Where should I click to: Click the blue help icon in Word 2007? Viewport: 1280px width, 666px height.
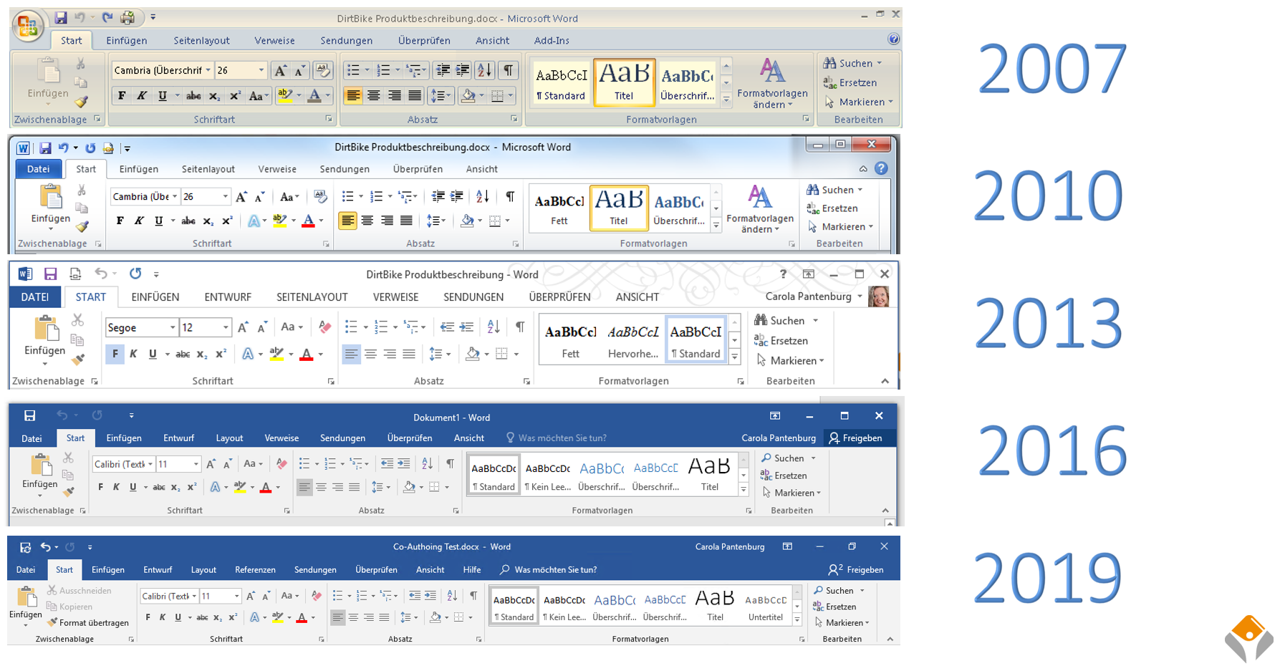coord(893,40)
